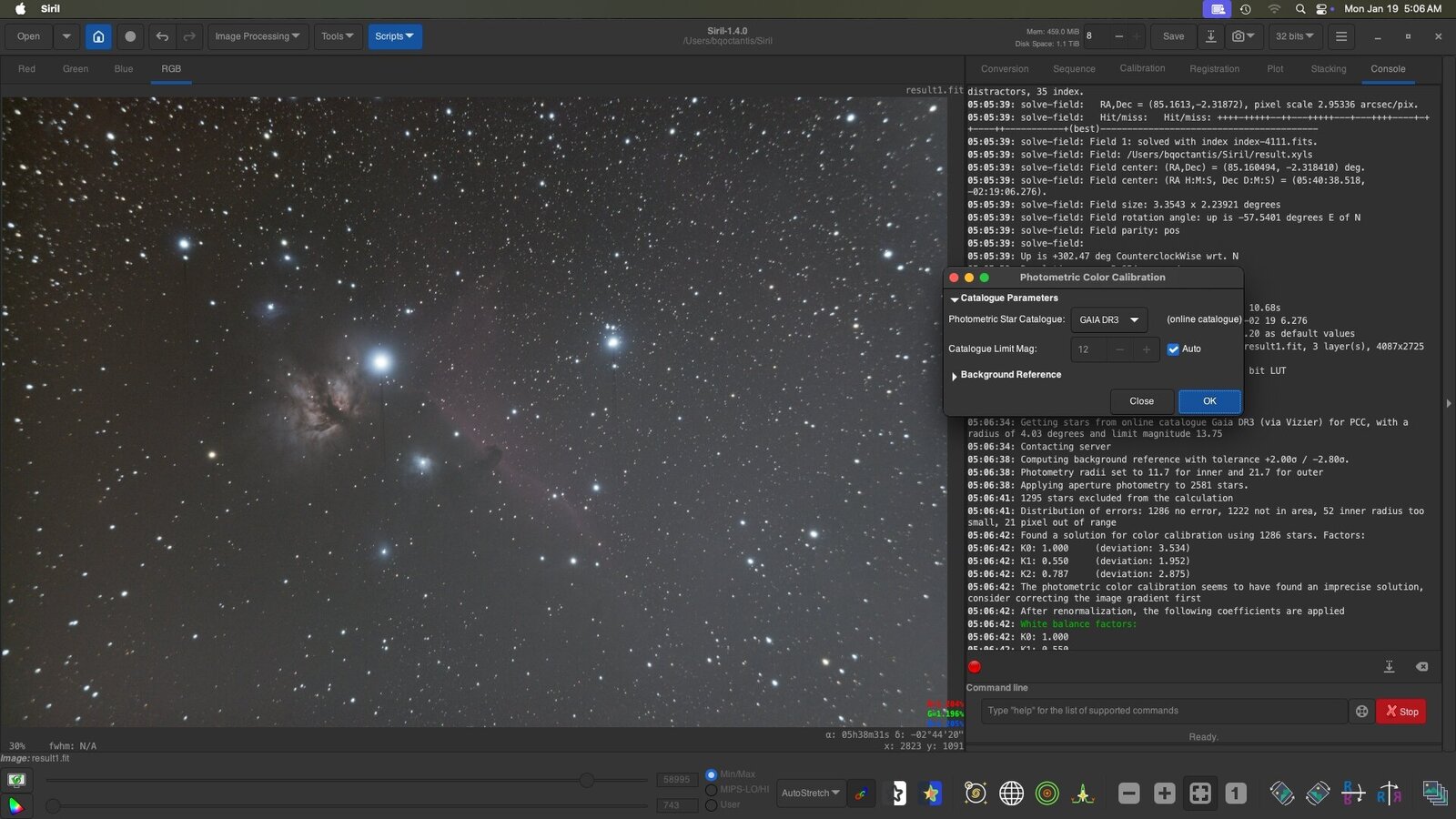
Task: Click Close in Photometric Color Calibration
Action: (x=1141, y=401)
